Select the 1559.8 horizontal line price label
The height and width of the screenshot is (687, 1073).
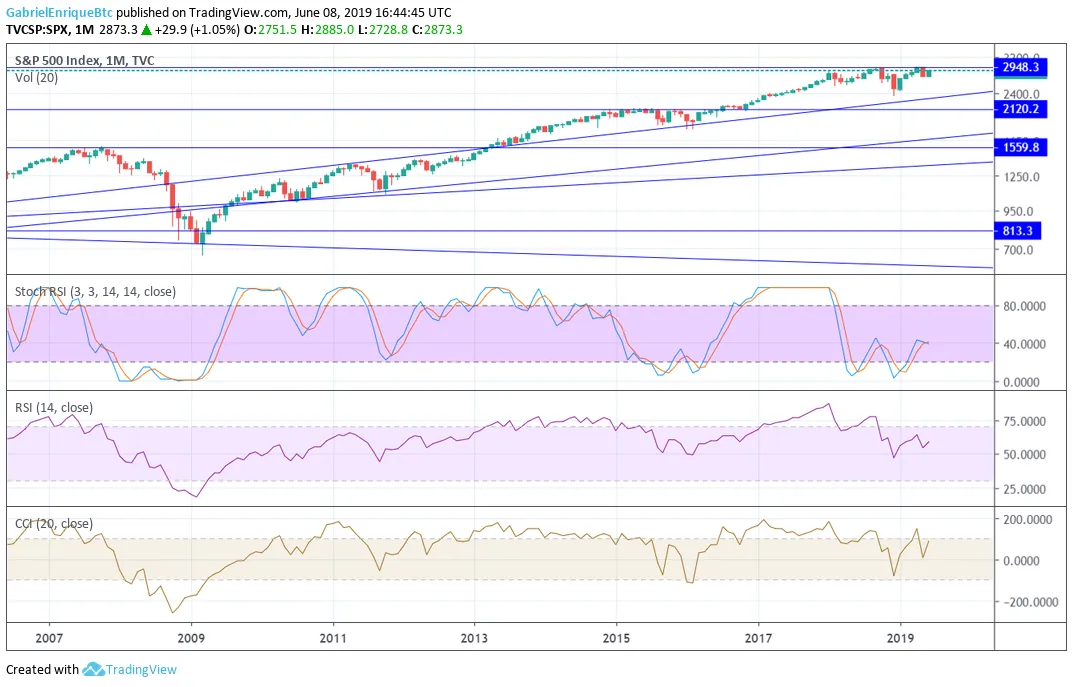[x=1020, y=147]
